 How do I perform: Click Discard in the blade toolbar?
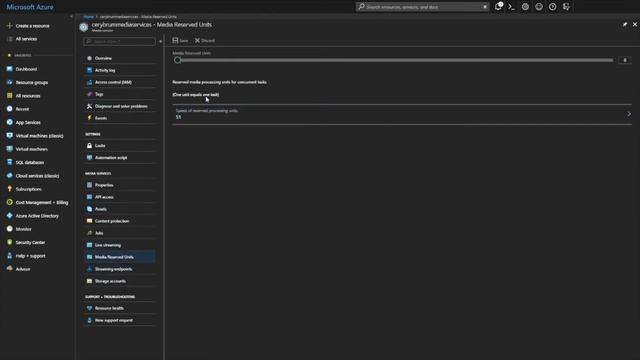pyautogui.click(x=205, y=40)
